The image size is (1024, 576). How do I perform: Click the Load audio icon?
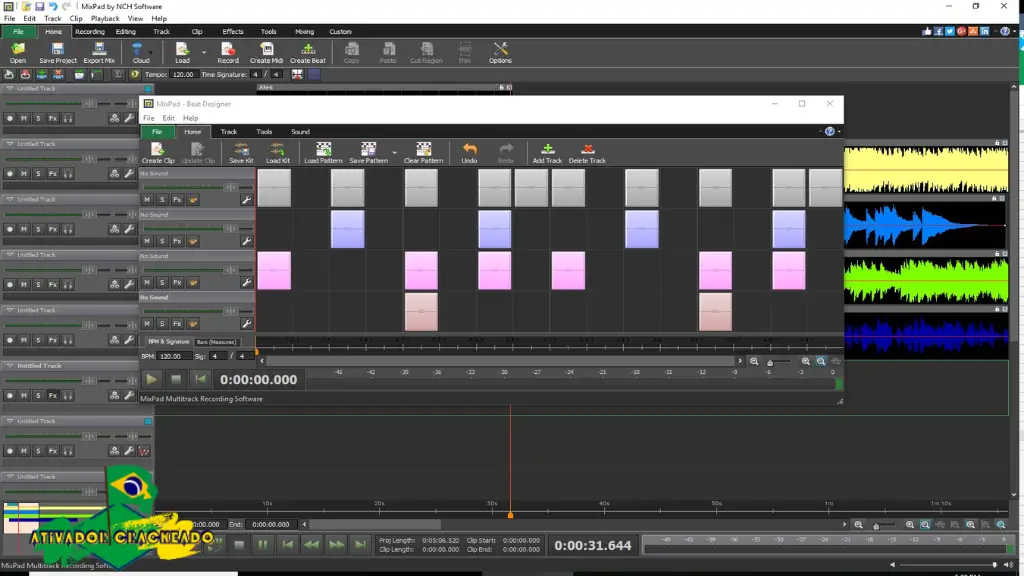click(x=182, y=53)
